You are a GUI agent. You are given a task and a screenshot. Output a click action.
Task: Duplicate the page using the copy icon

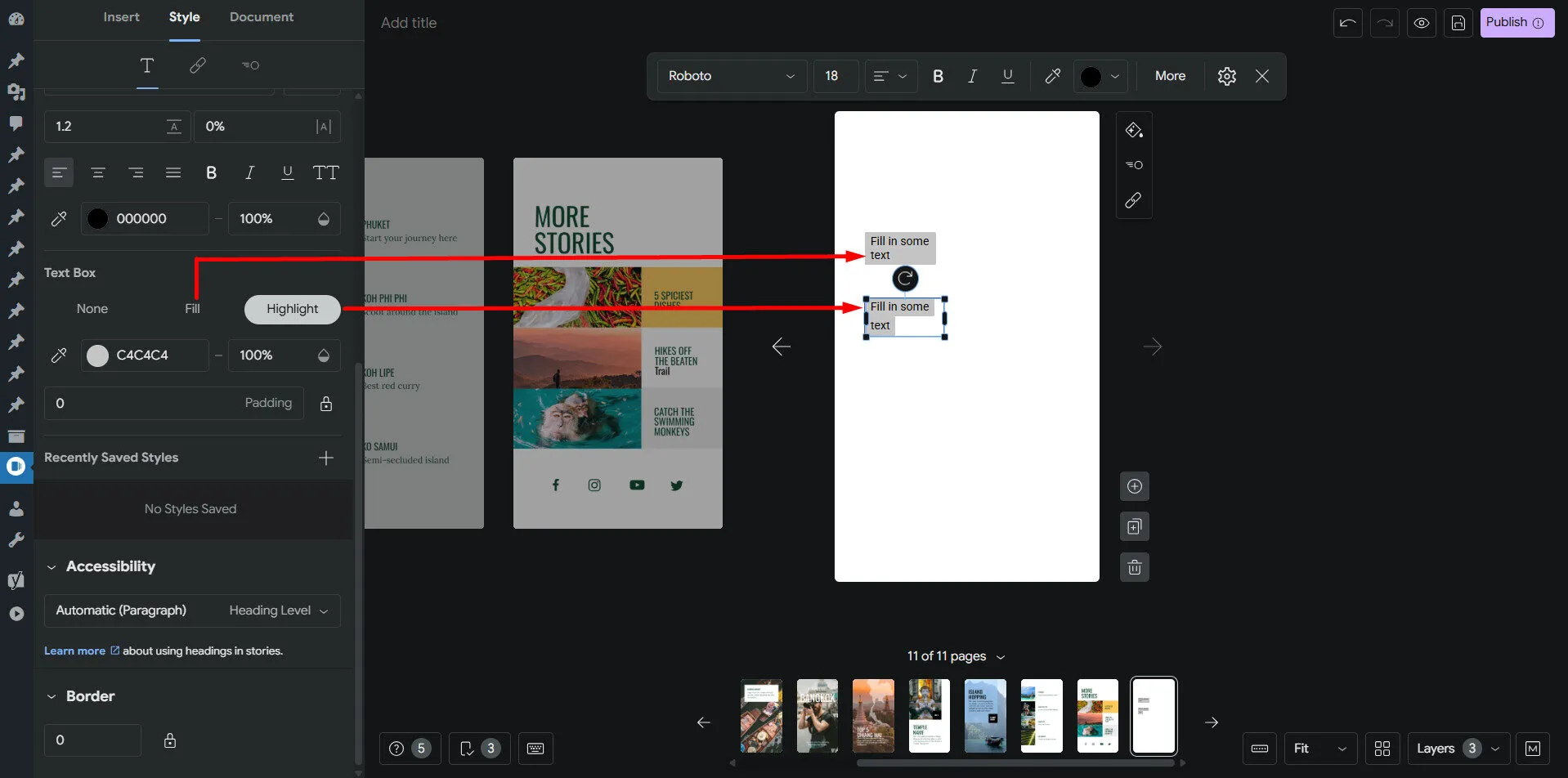1134,527
